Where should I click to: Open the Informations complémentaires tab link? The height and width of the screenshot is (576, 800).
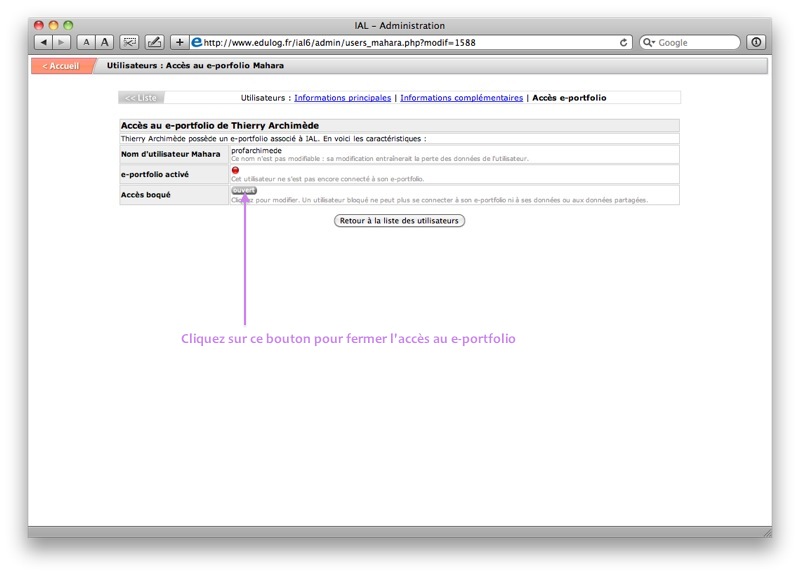tap(461, 98)
